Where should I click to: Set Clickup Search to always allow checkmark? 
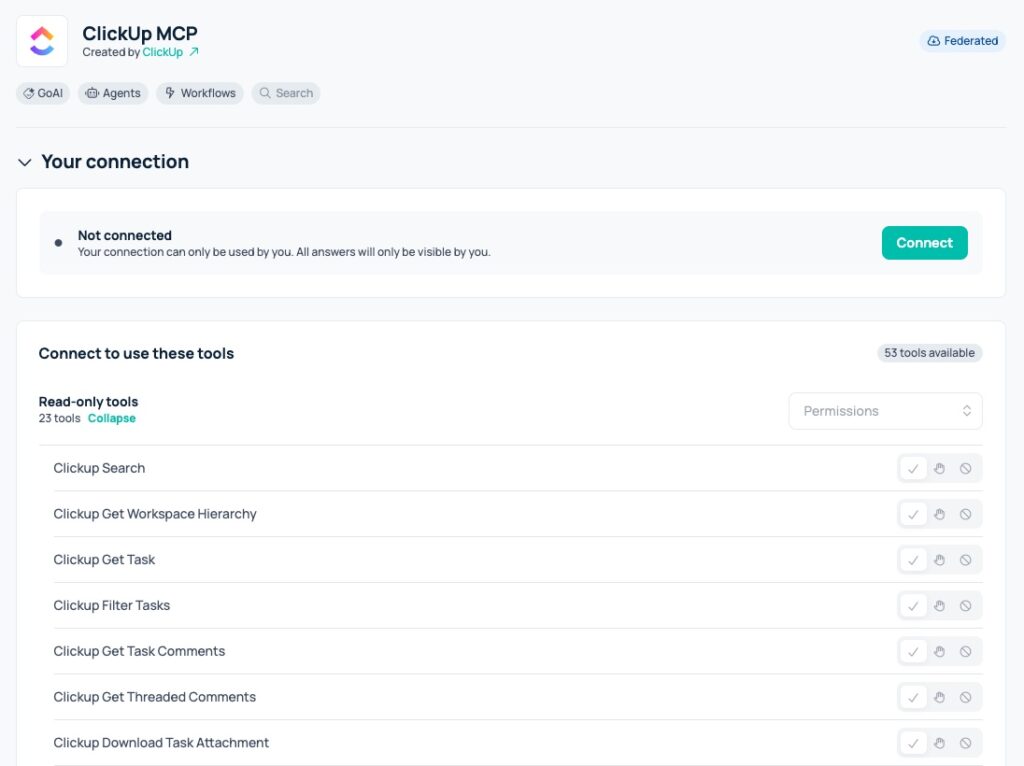point(913,468)
